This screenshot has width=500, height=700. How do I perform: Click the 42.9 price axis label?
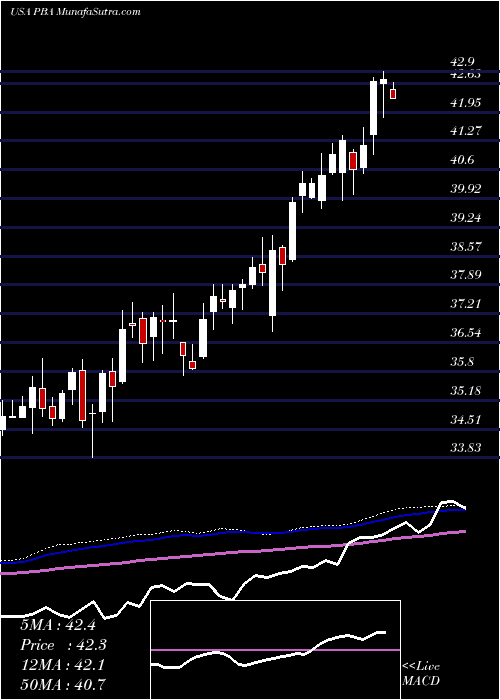pos(463,62)
